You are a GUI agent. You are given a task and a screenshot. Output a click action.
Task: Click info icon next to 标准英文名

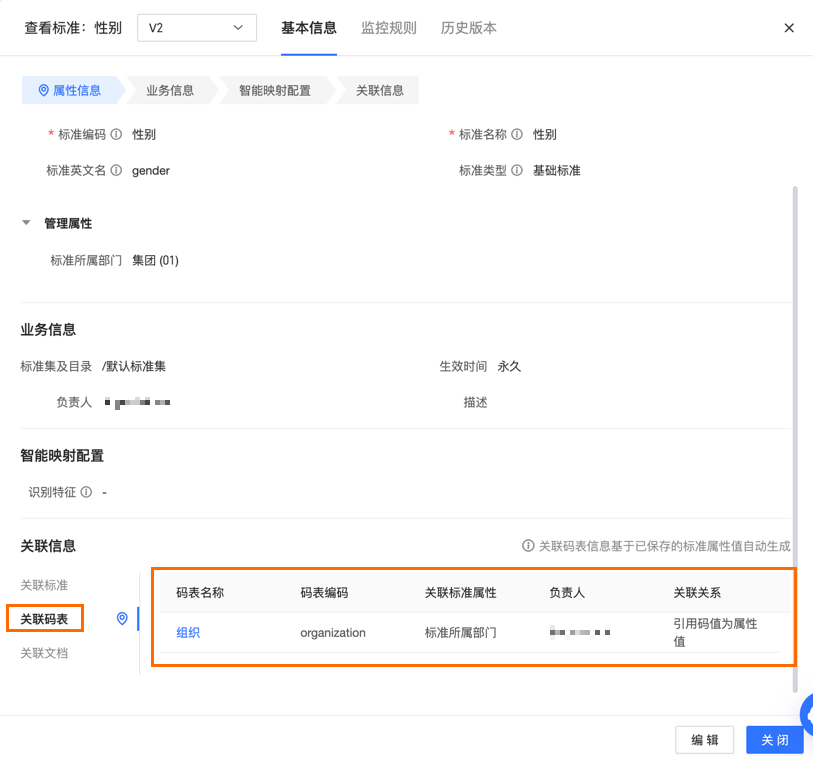(x=117, y=171)
